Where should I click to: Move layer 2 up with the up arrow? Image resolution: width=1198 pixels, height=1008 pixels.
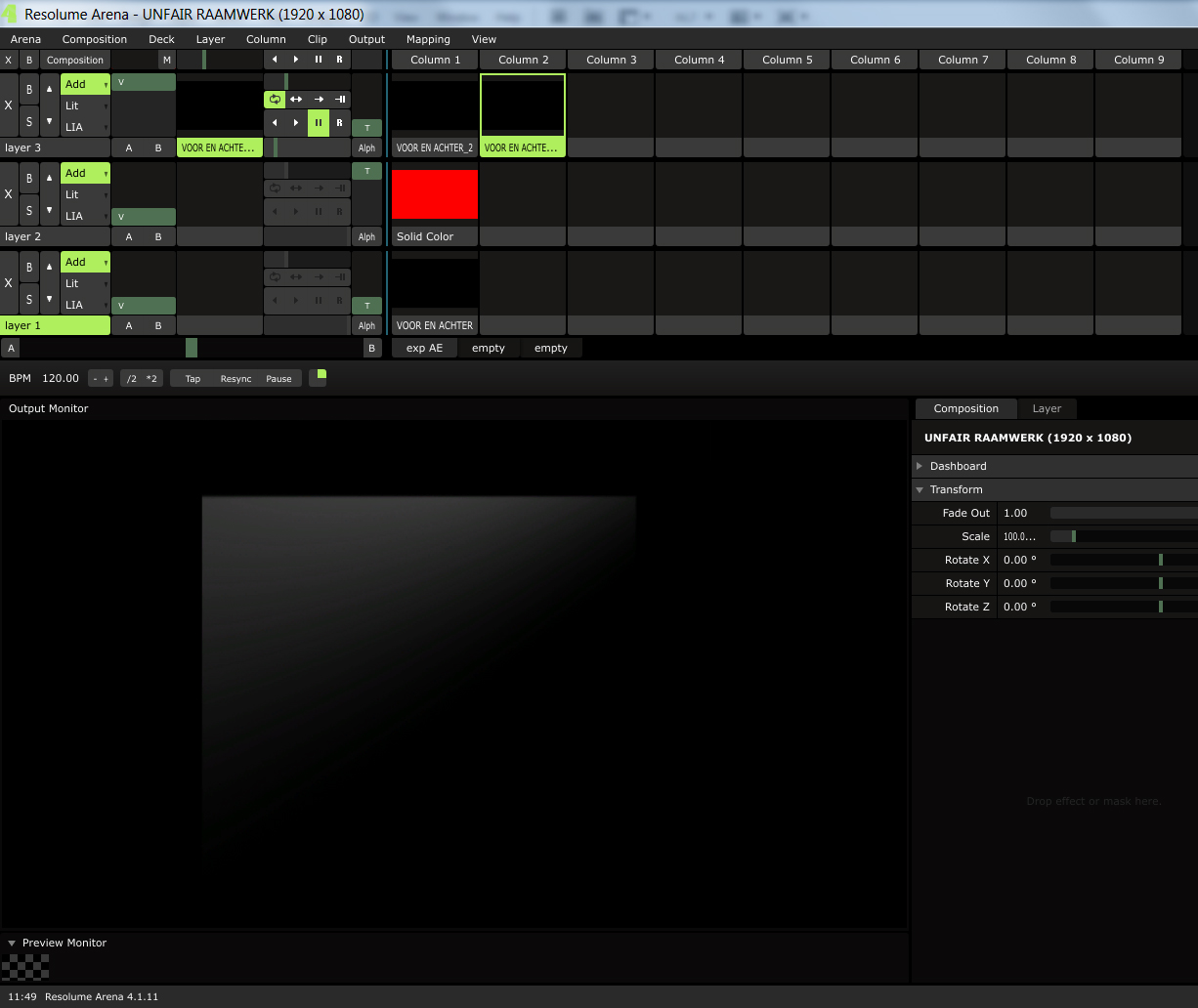[x=50, y=179]
